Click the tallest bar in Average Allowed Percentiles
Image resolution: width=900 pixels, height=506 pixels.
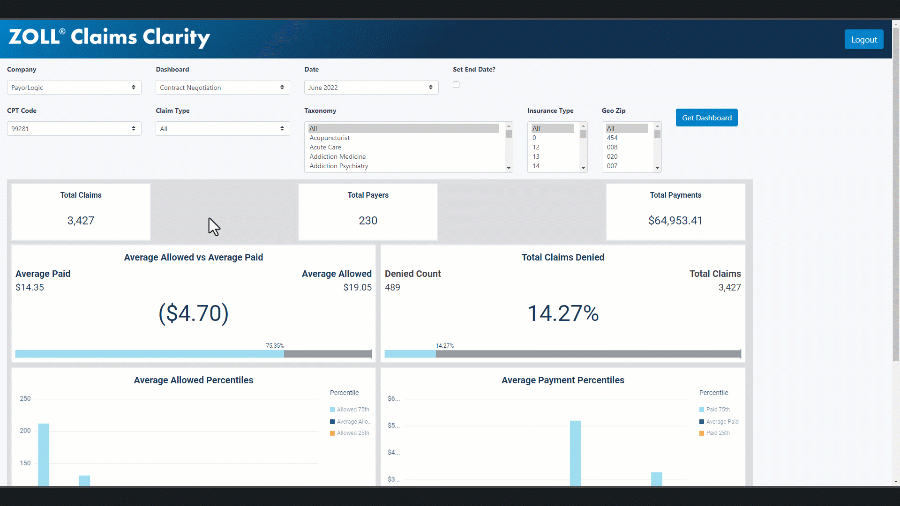[44, 454]
